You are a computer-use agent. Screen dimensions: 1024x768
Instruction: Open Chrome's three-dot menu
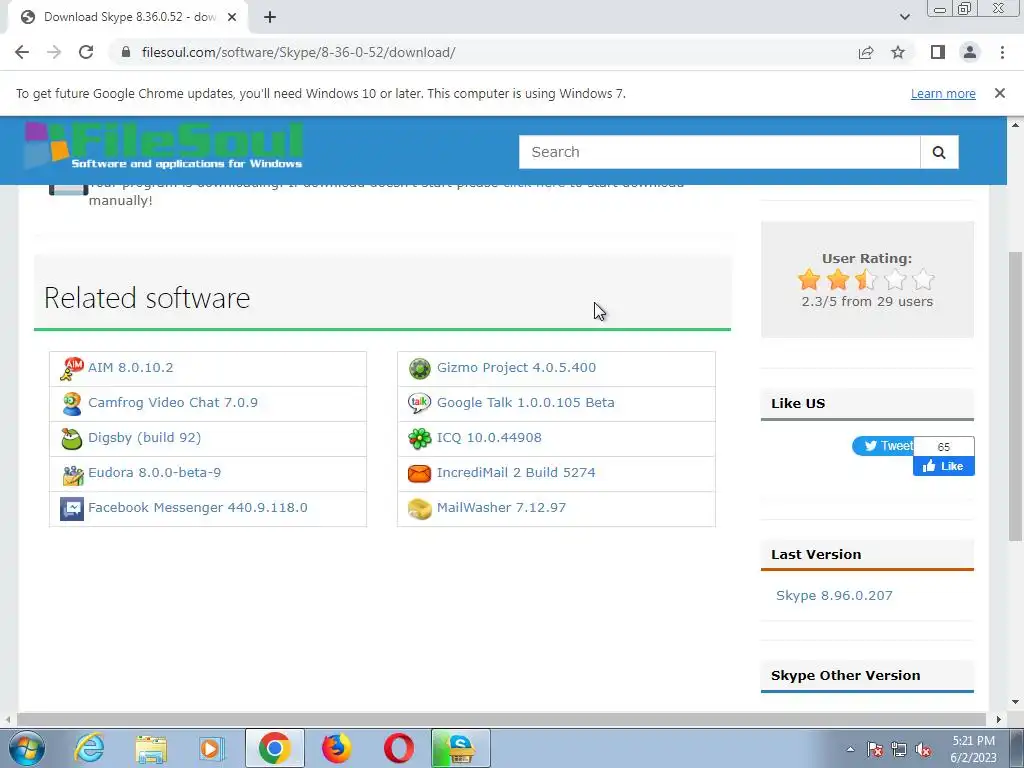1002,52
